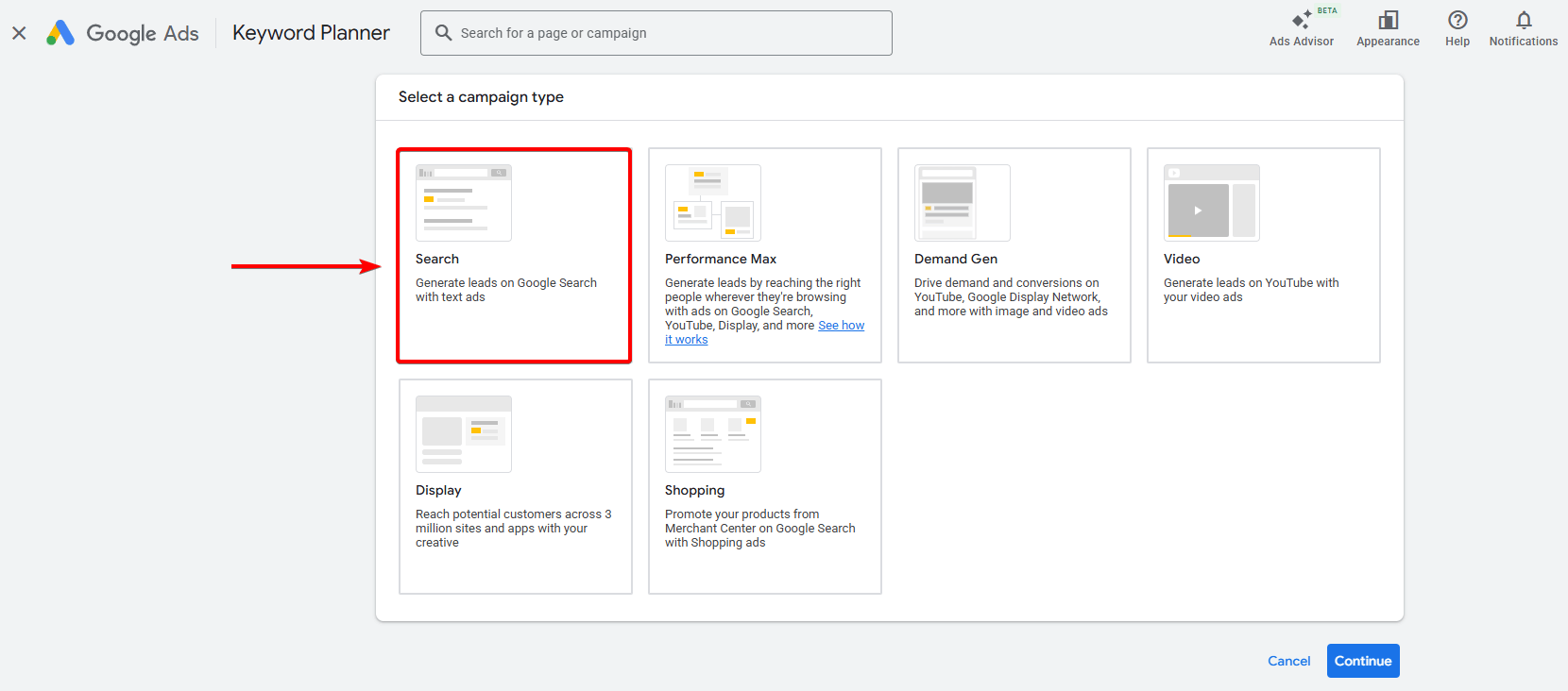
Task: Click the Help question mark icon
Action: tap(1457, 21)
